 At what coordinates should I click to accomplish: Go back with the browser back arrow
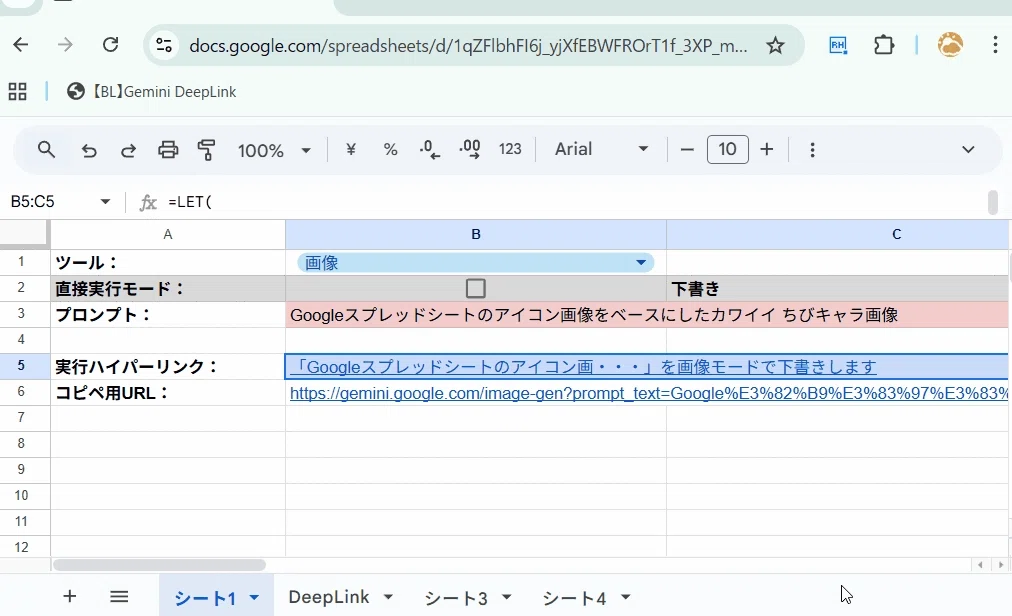pos(21,45)
